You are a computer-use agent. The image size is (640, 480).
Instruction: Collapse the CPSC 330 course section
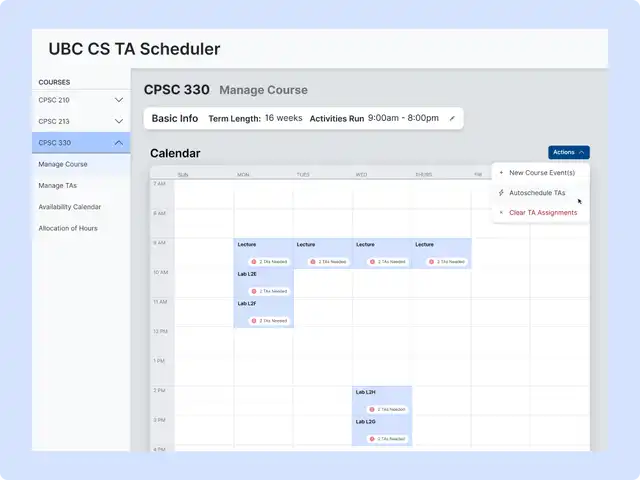(119, 143)
